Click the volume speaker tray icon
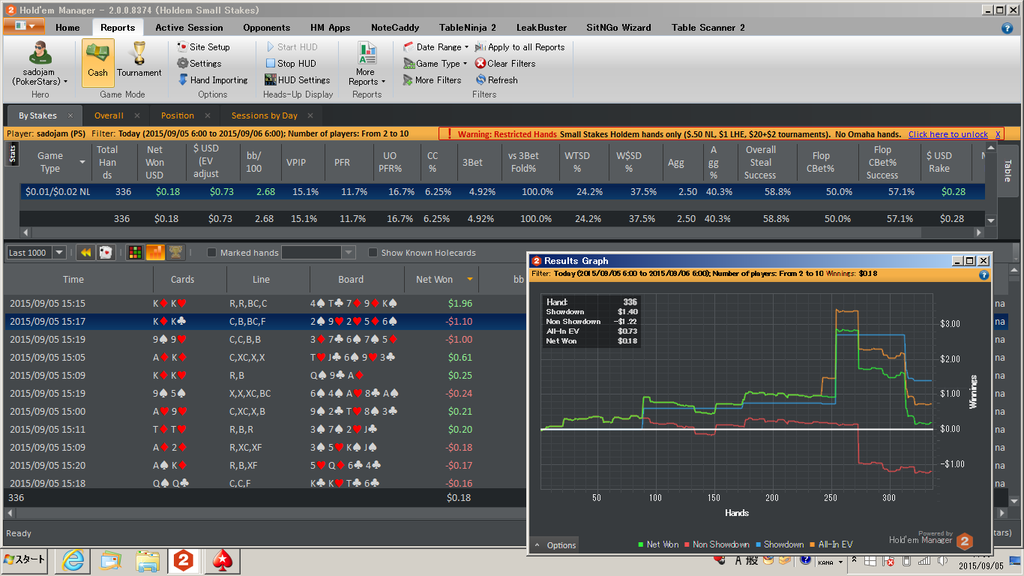Image resolution: width=1024 pixels, height=576 pixels. 942,561
